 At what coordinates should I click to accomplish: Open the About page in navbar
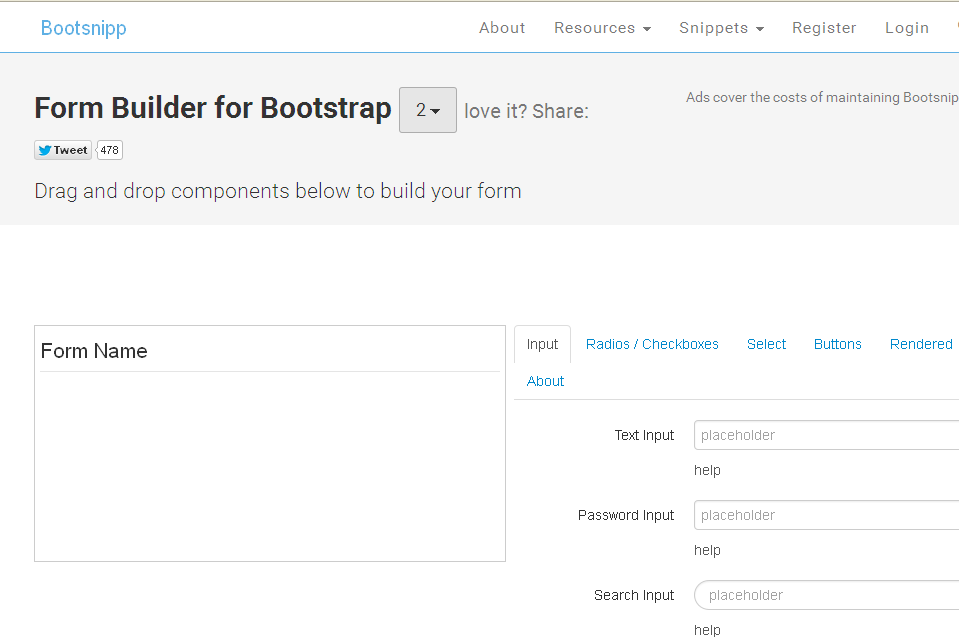[x=502, y=28]
